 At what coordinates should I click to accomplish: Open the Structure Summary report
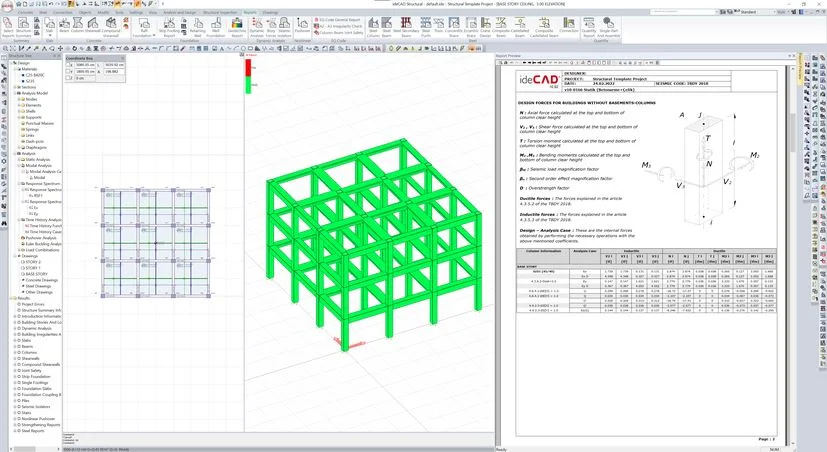point(23,26)
